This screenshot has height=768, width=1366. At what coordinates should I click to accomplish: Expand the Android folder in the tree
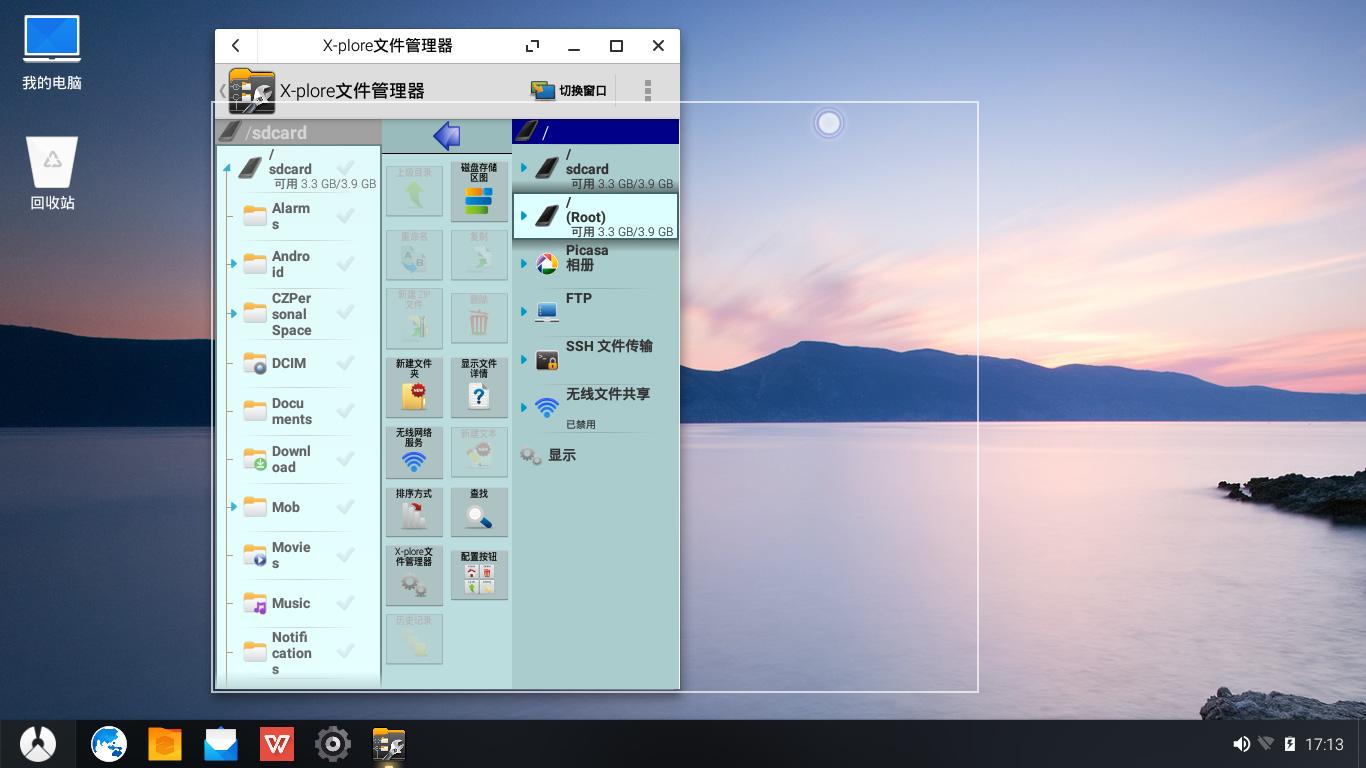pyautogui.click(x=232, y=264)
